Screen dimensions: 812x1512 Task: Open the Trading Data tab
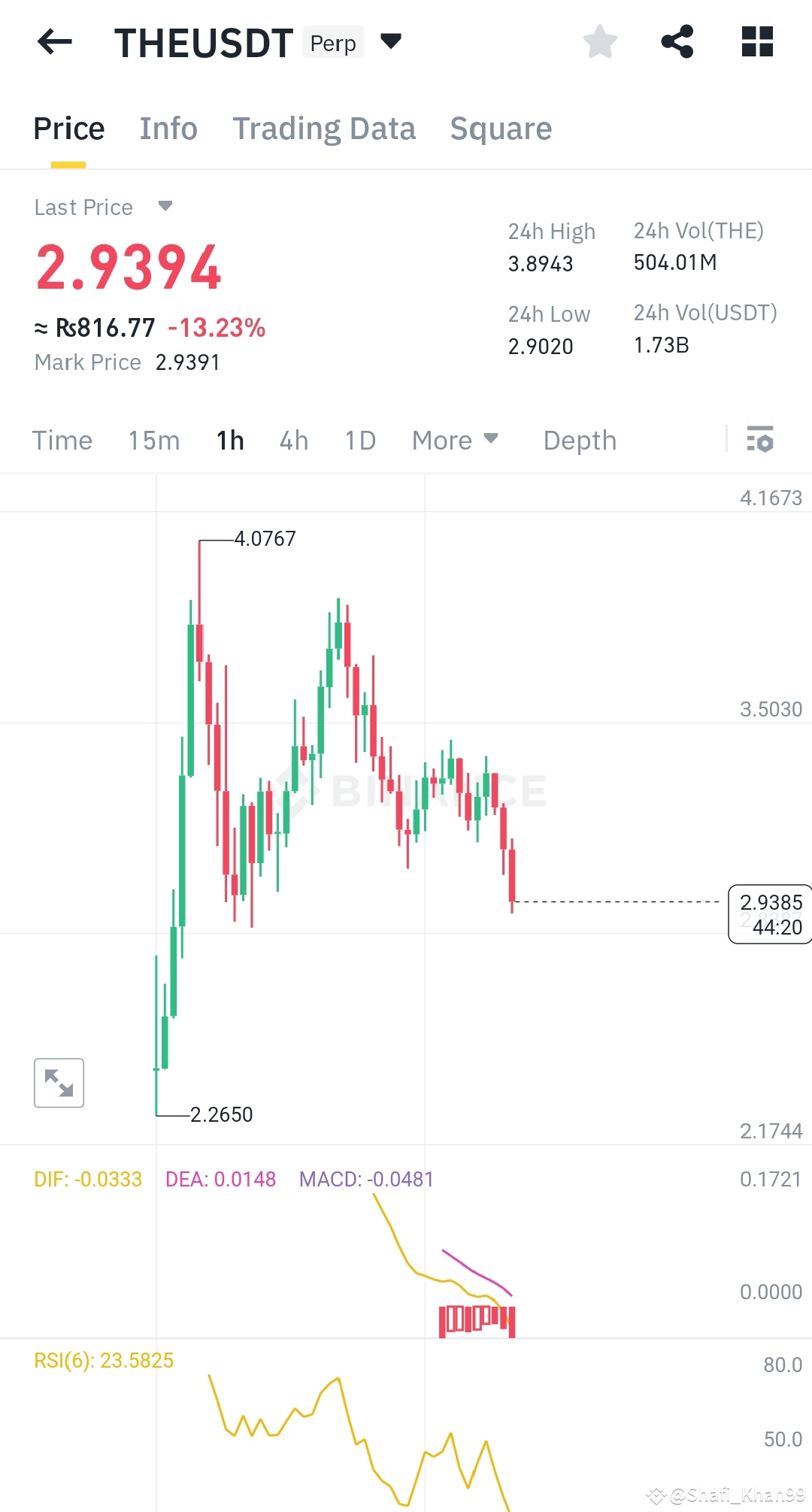pos(324,128)
